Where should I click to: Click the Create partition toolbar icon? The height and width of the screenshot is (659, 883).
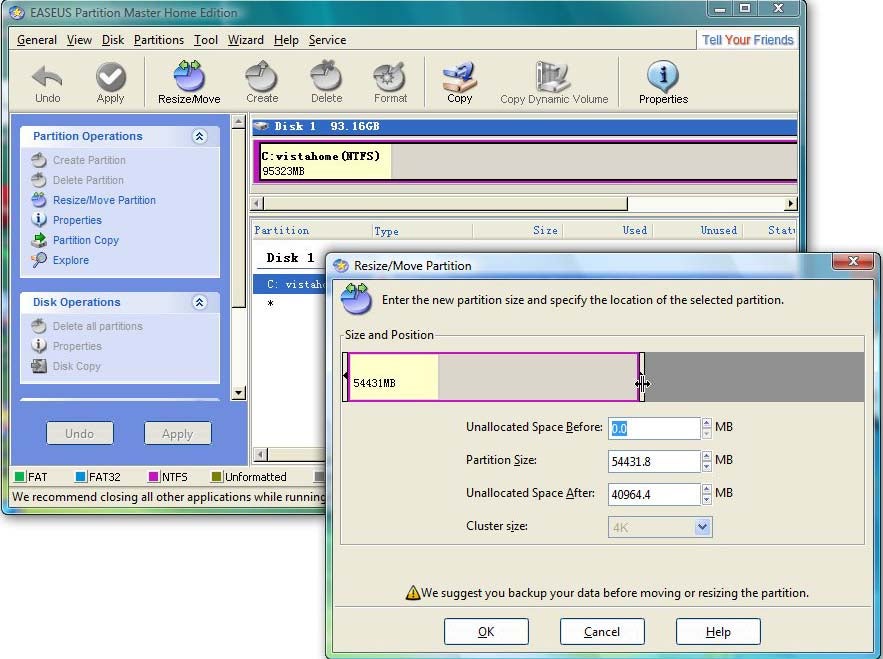pyautogui.click(x=262, y=76)
